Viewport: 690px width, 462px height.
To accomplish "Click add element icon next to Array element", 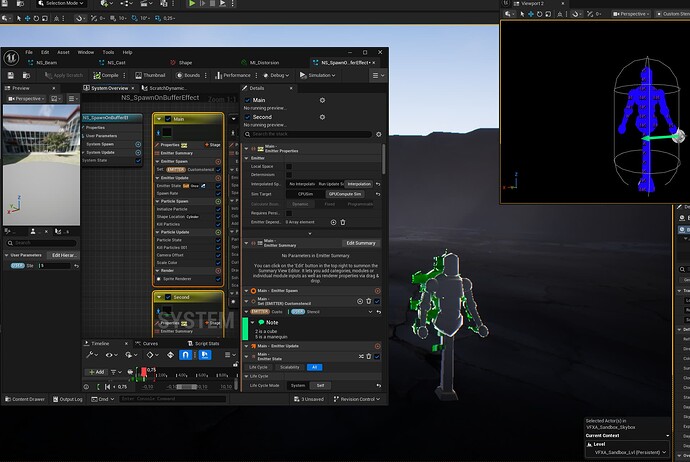I will click(x=333, y=222).
